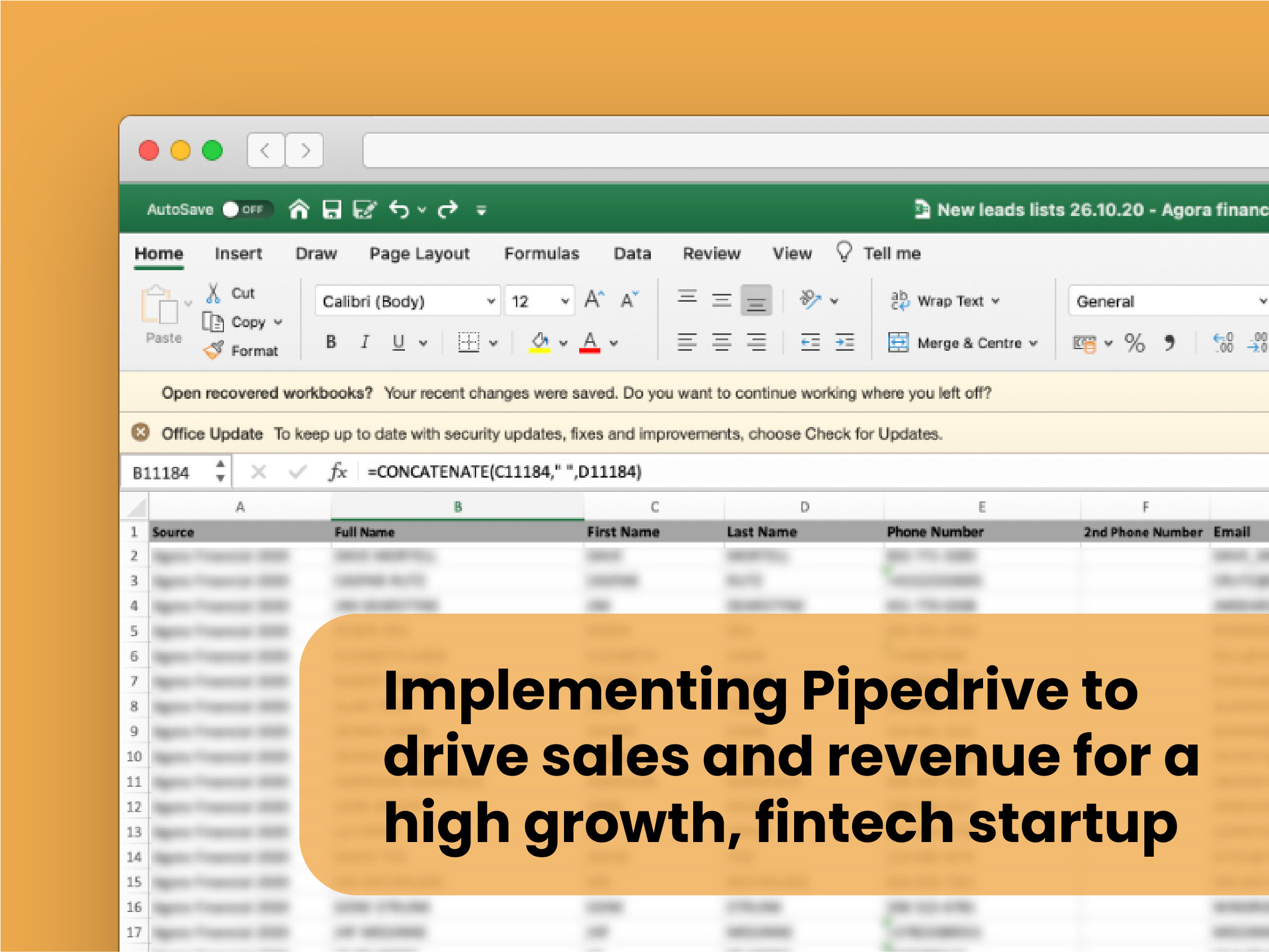Open Customize Quick Access Toolbar dropdown
This screenshot has height=952, width=1269.
(x=481, y=210)
